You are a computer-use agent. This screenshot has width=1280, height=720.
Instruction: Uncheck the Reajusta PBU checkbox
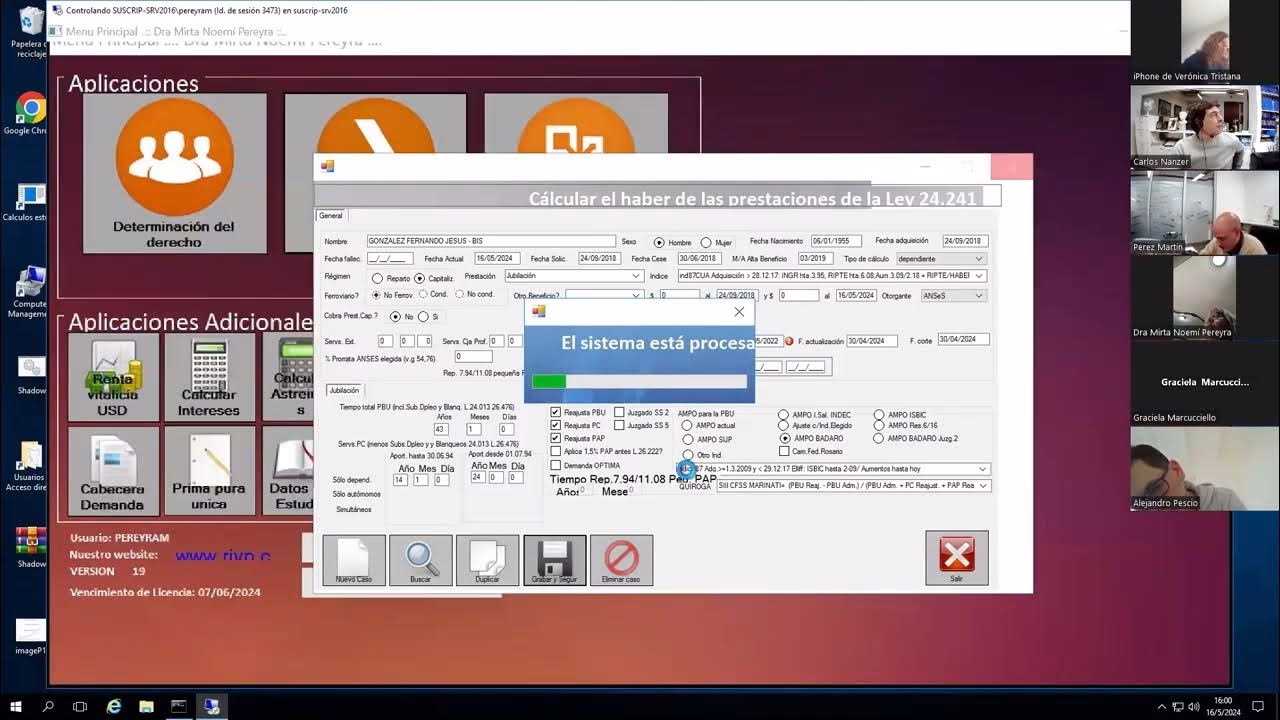[x=556, y=412]
